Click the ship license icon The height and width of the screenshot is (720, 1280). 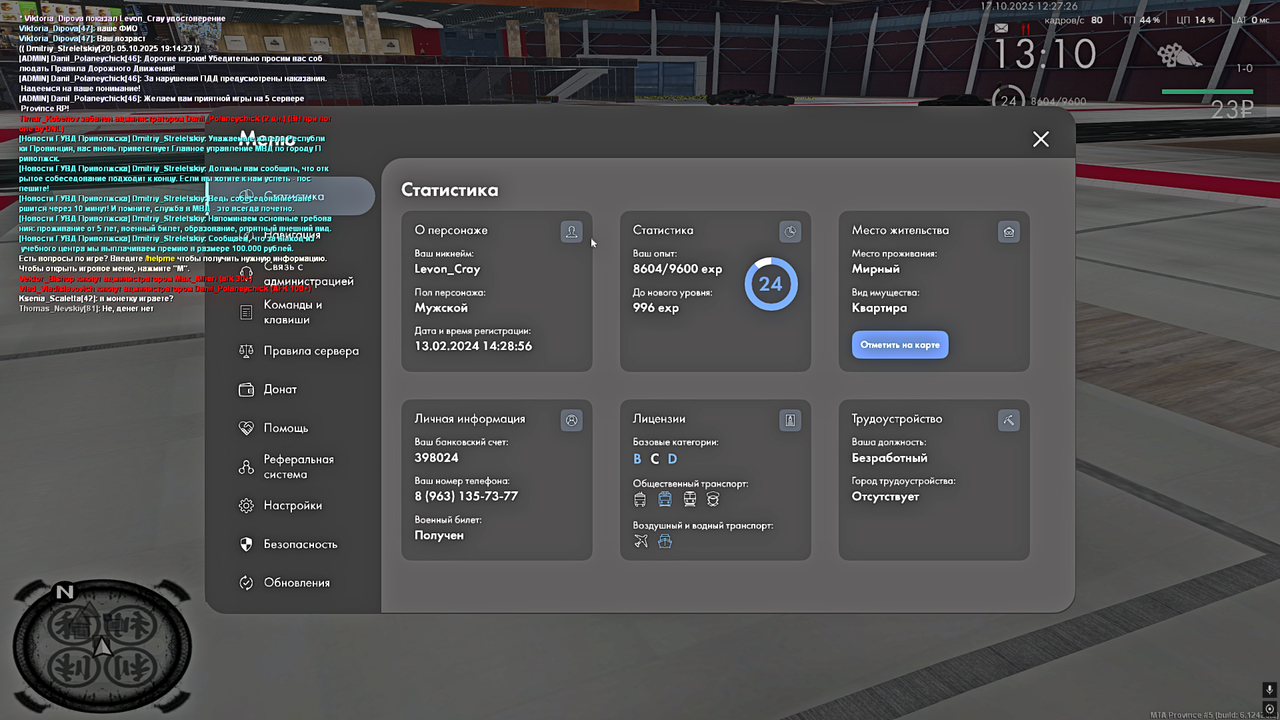665,541
